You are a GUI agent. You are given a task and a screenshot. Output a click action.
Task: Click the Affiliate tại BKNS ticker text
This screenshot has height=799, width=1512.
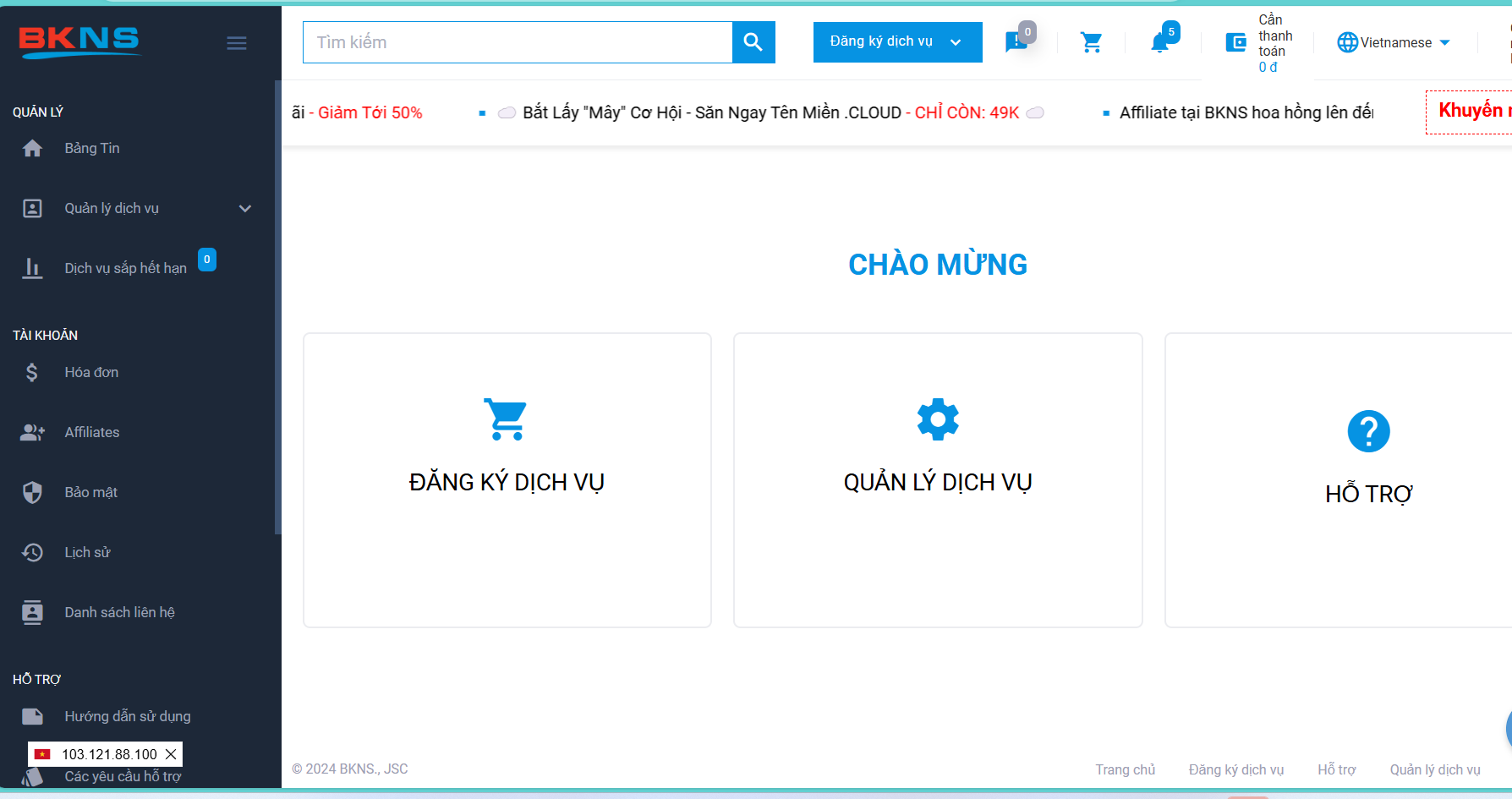click(1246, 112)
